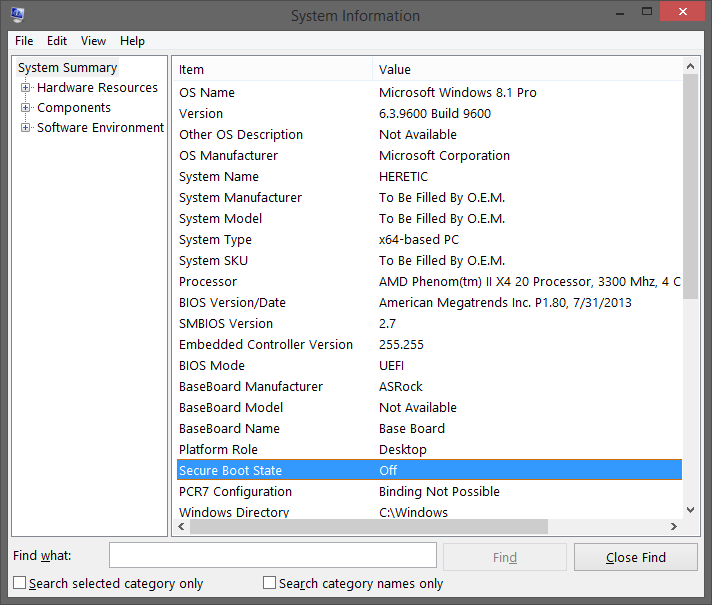Click the horizontal scrollbar right arrow
This screenshot has width=712, height=605.
(674, 526)
